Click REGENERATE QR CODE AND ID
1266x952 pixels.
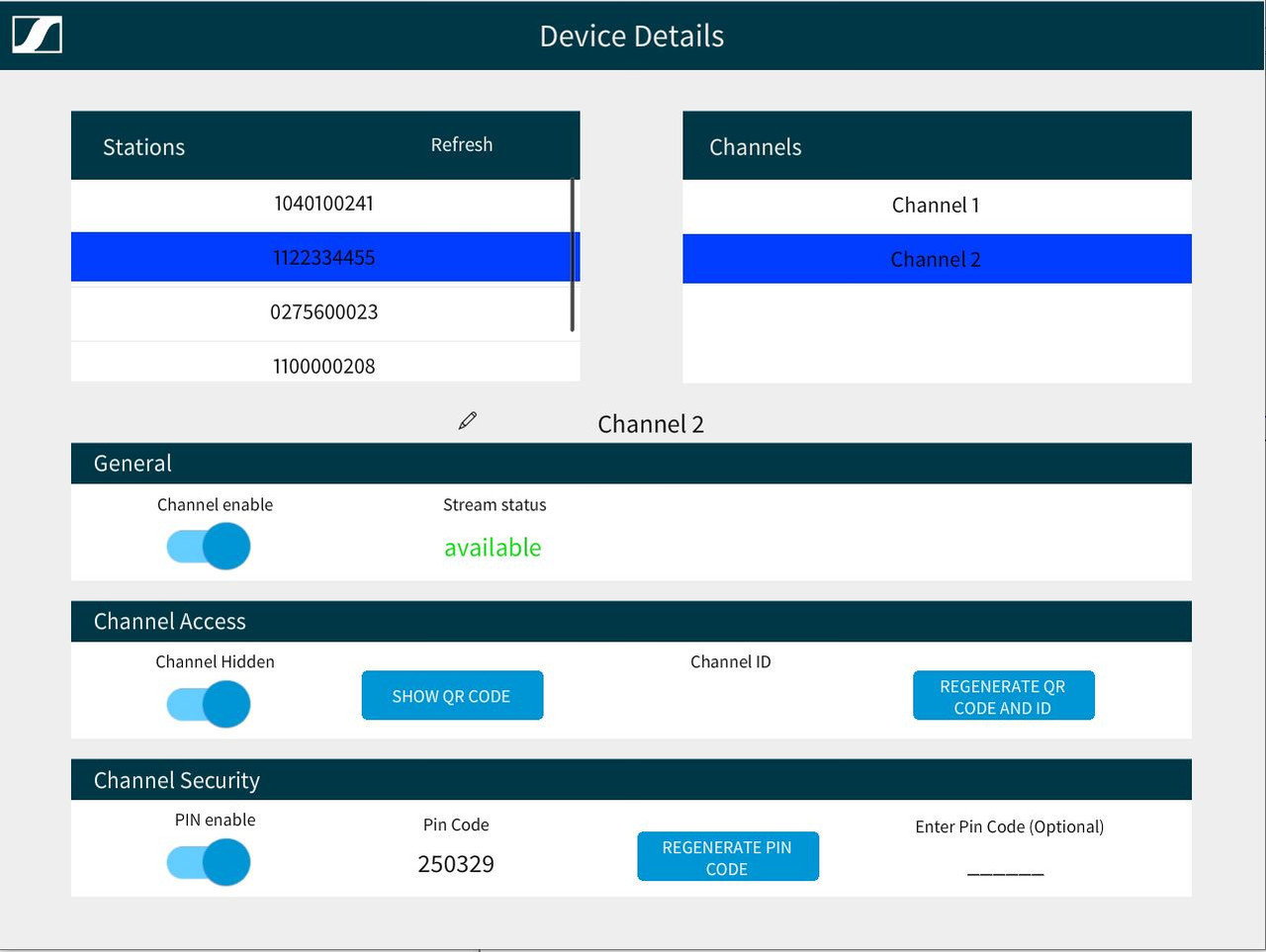[1003, 697]
